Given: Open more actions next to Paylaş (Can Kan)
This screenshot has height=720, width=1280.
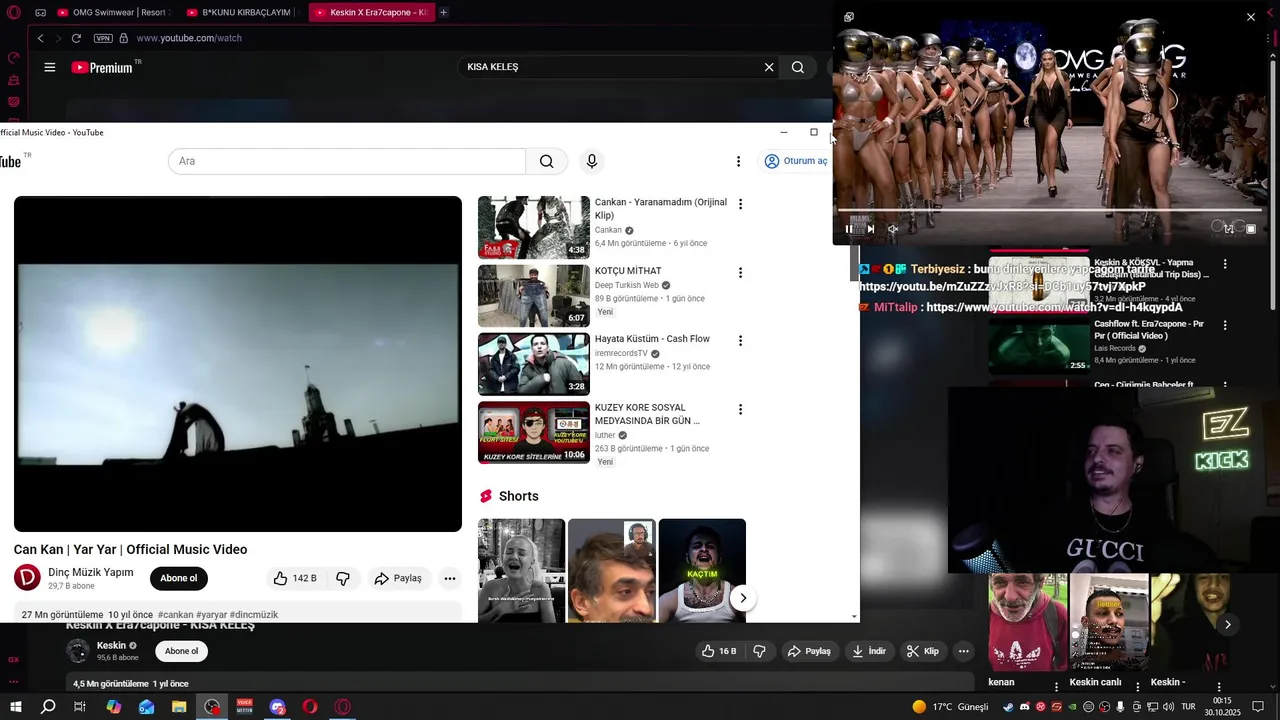Looking at the screenshot, I should [450, 578].
